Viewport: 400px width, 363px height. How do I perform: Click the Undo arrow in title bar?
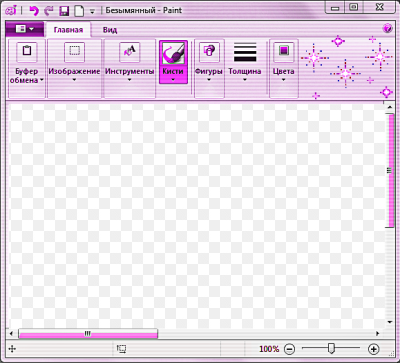(x=34, y=11)
